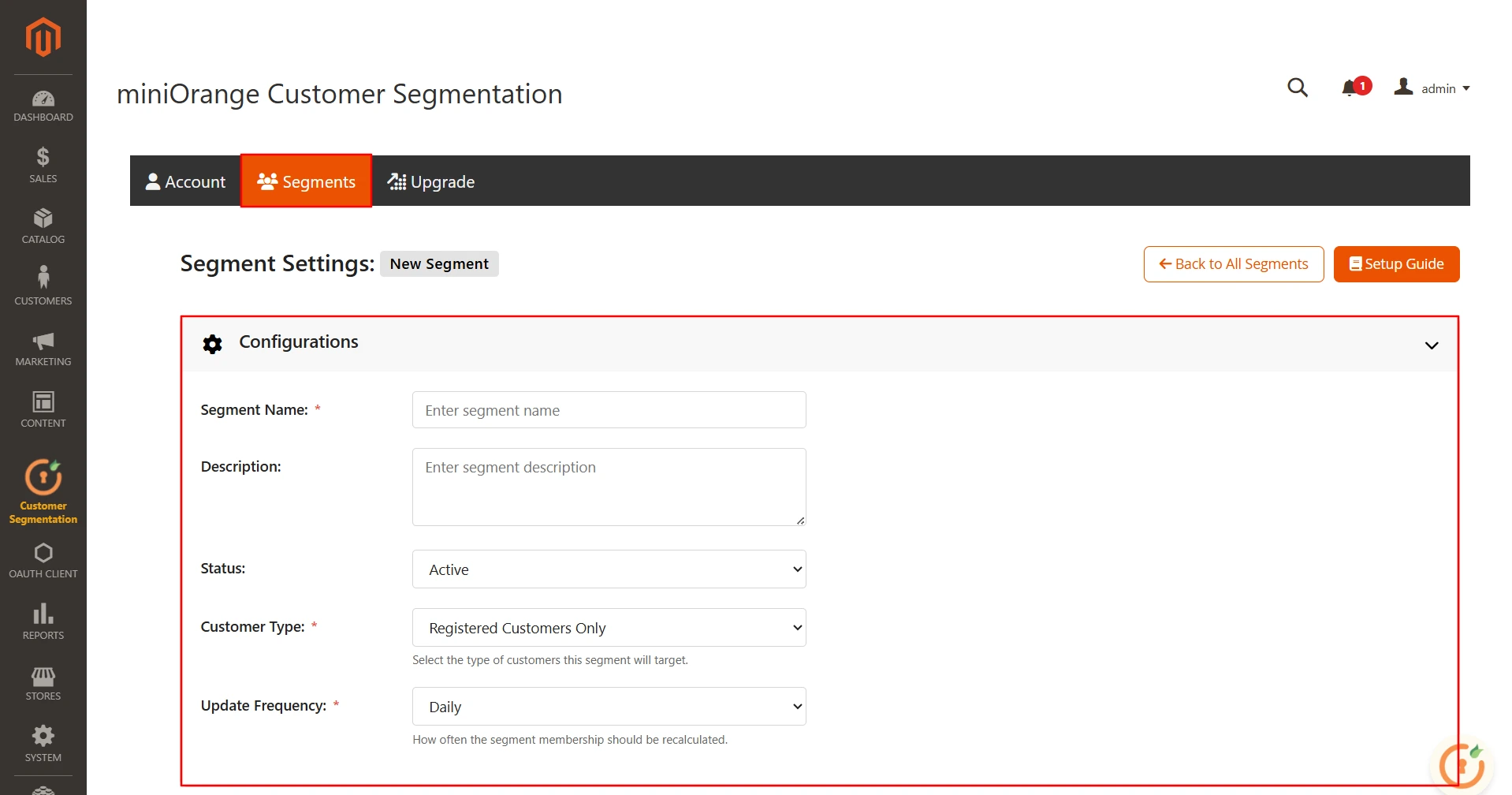Switch to the Account tab

click(x=185, y=181)
